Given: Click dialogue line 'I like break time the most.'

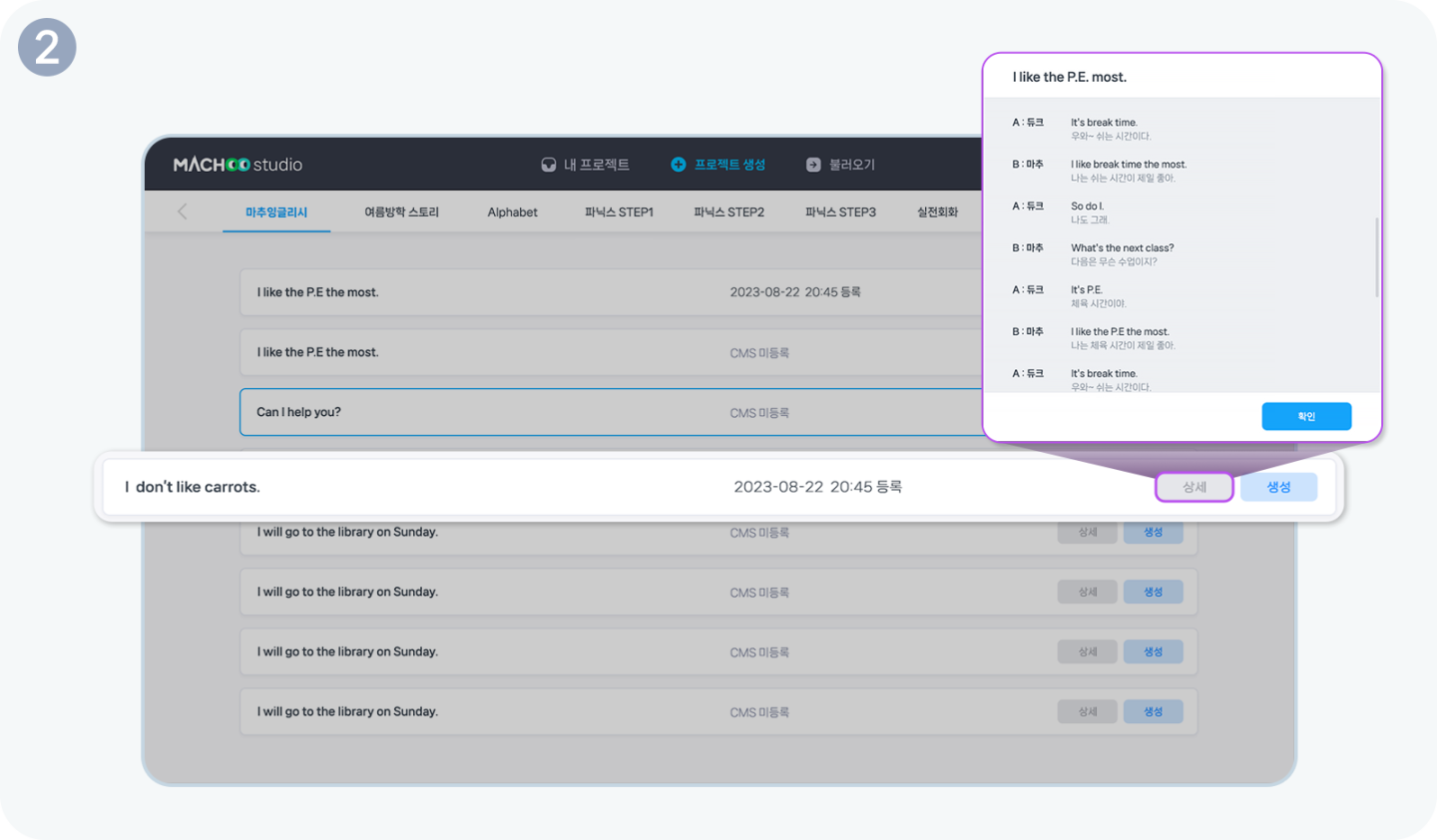Looking at the screenshot, I should (1129, 165).
